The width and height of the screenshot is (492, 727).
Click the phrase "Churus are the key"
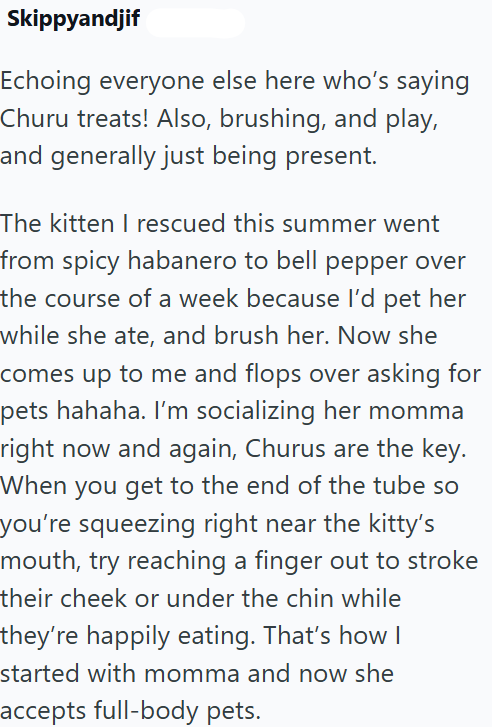click(355, 449)
